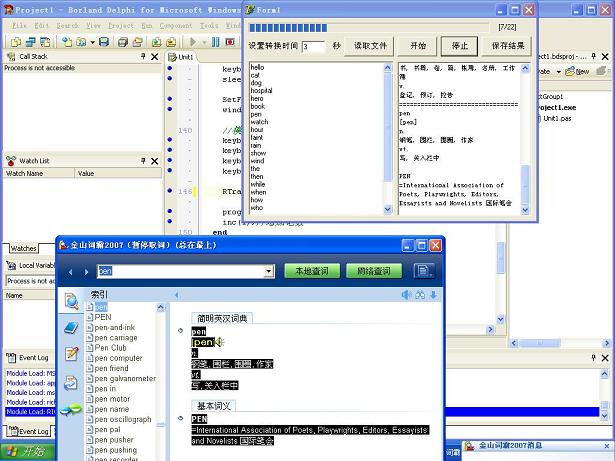The image size is (615, 461).
Task: Click the Pause toolbar icon in Delphi
Action: point(216,42)
